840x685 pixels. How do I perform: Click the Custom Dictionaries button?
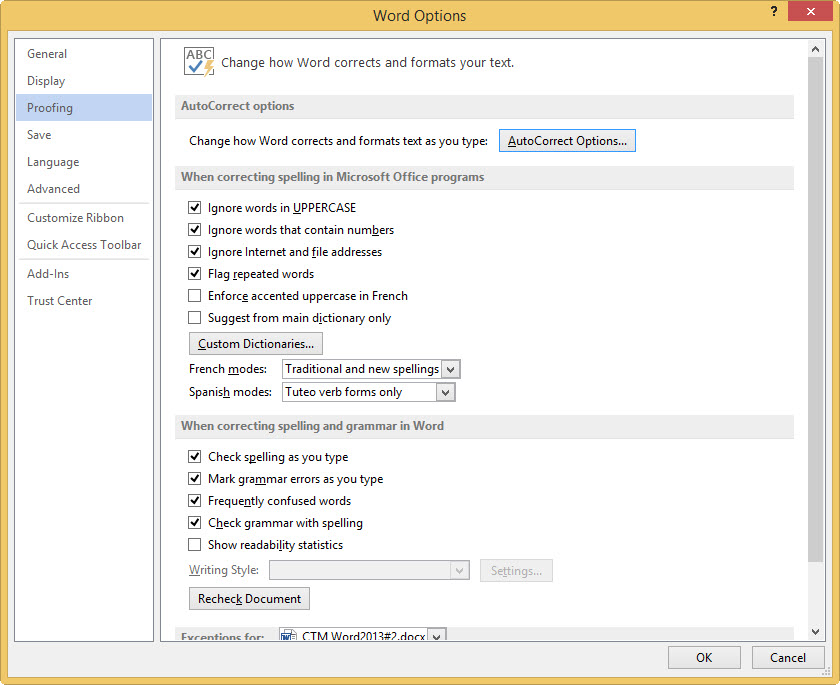[256, 344]
